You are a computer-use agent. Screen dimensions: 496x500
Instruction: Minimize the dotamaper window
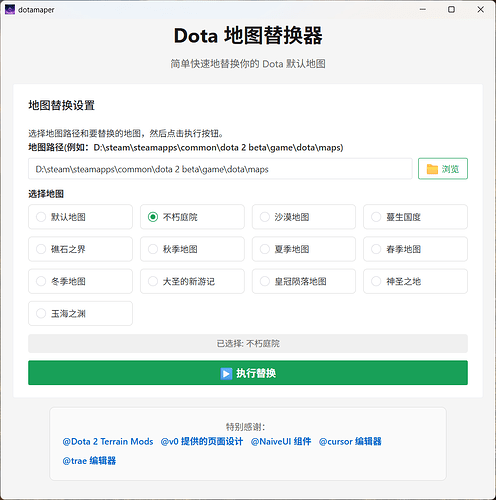point(423,9)
